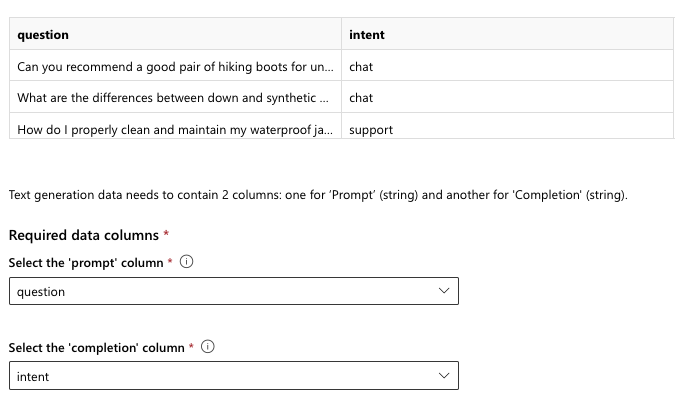Click the text generation data description text

[318, 195]
